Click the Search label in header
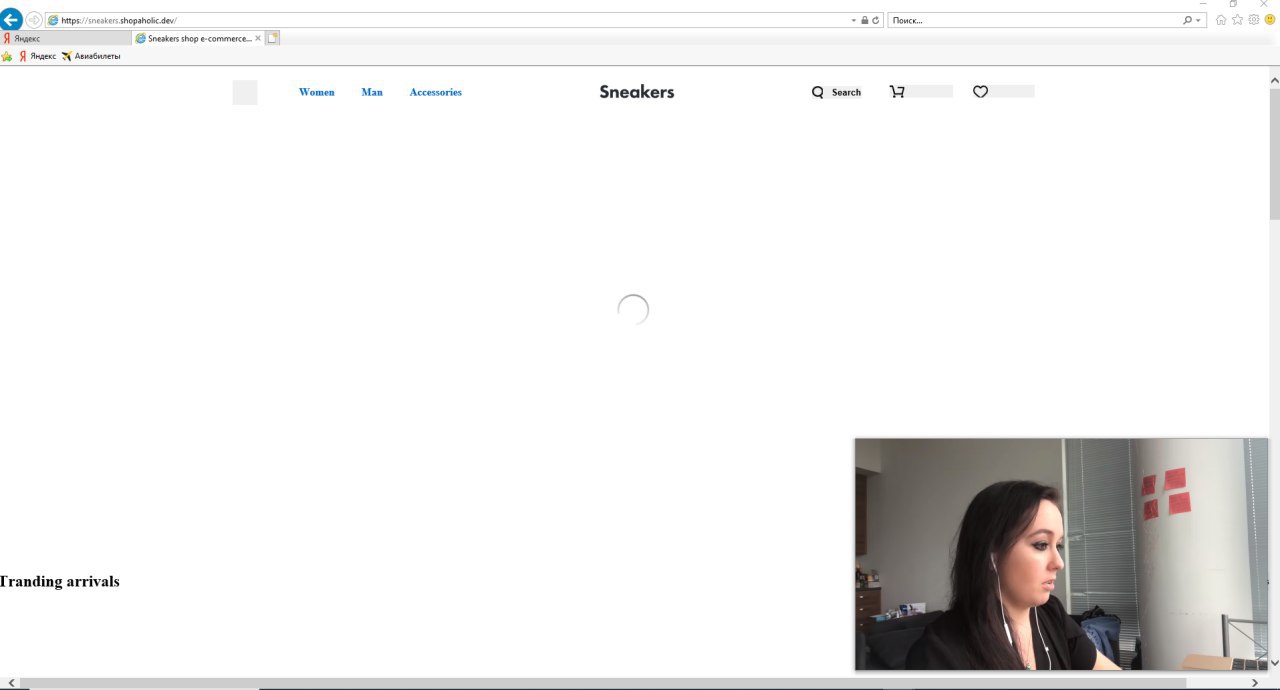 click(x=846, y=92)
